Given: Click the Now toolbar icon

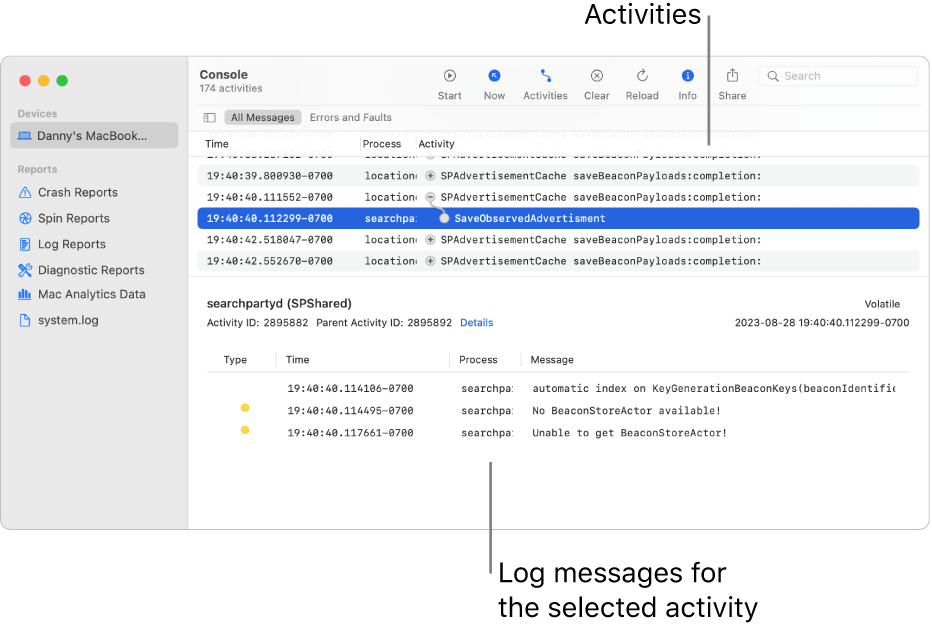Looking at the screenshot, I should tap(494, 76).
